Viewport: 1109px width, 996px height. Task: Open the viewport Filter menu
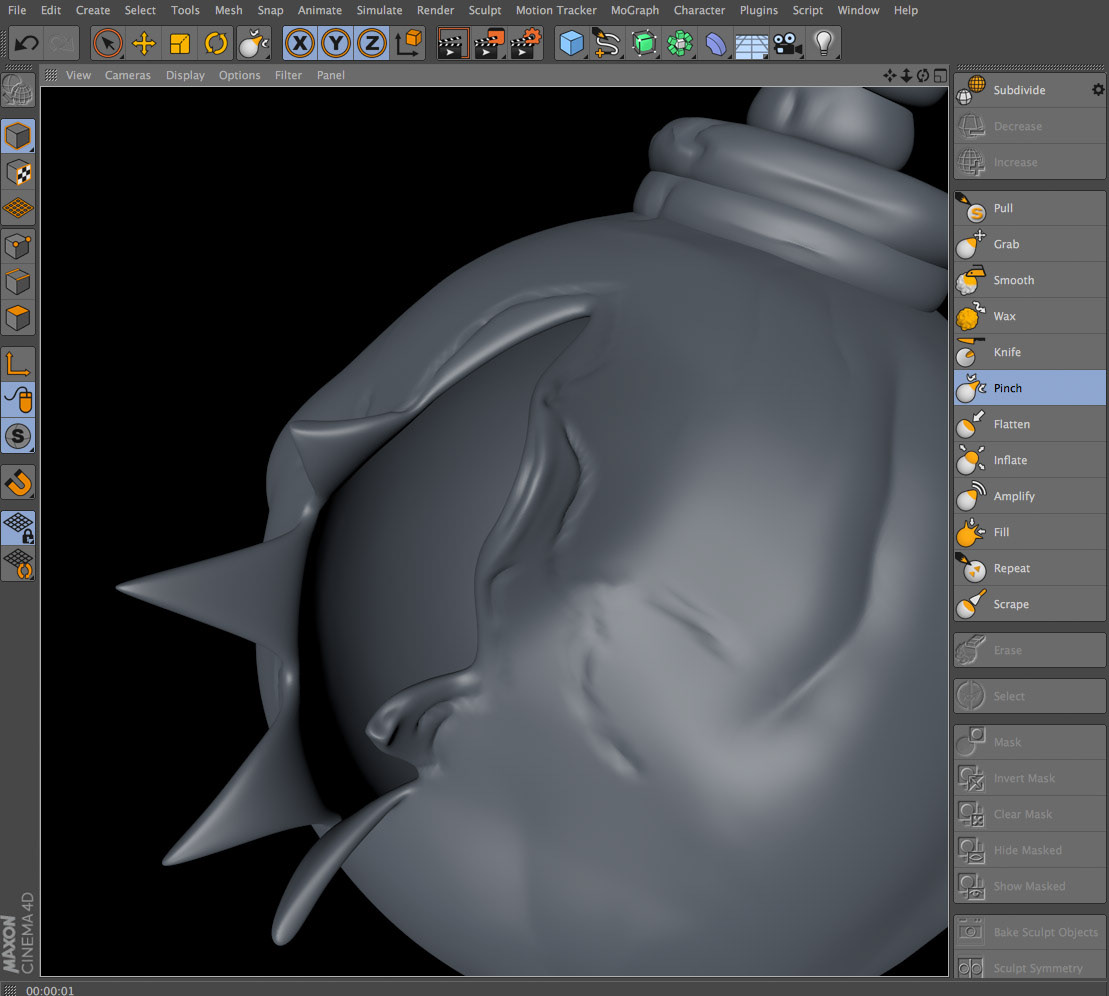coord(288,75)
